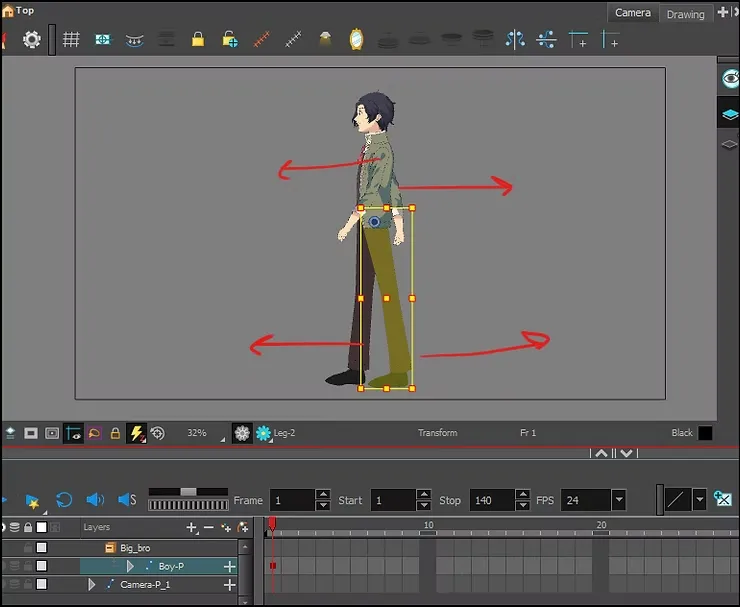Click the flip horizontal icon
The image size is (740, 607).
pyautogui.click(x=515, y=39)
